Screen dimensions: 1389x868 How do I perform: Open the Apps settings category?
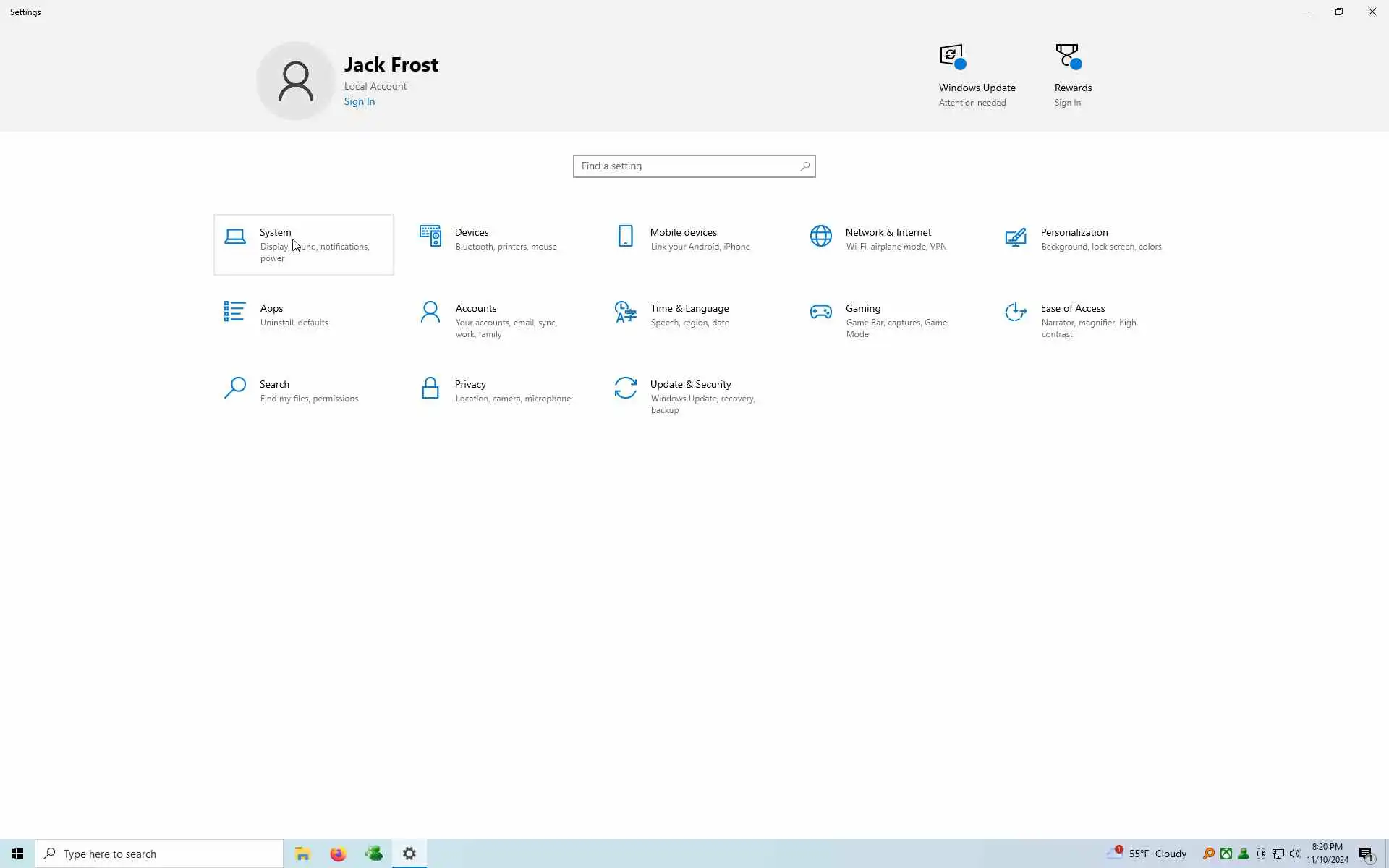pyautogui.click(x=272, y=309)
